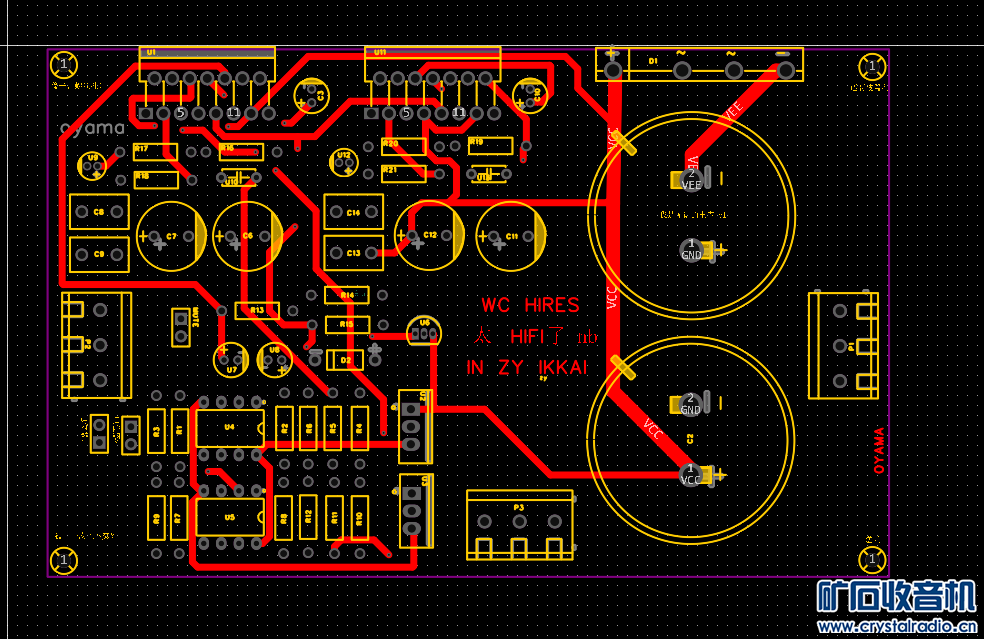Image resolution: width=984 pixels, height=639 pixels.
Task: Select vertical resistor R4
Action: (360, 428)
